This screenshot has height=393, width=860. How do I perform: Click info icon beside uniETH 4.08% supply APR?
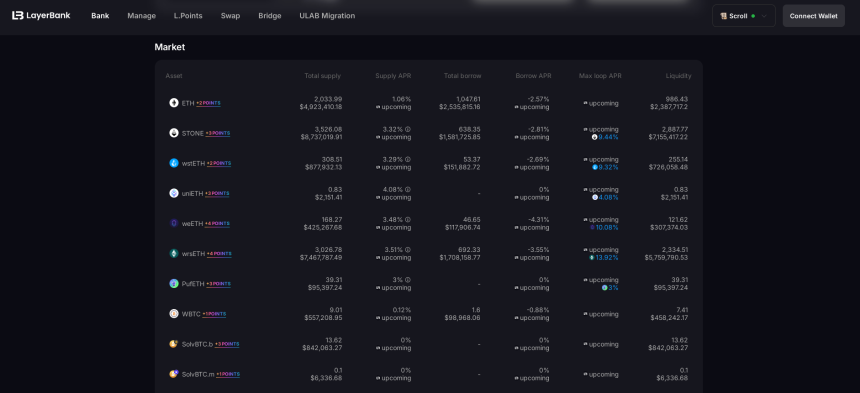[408, 190]
